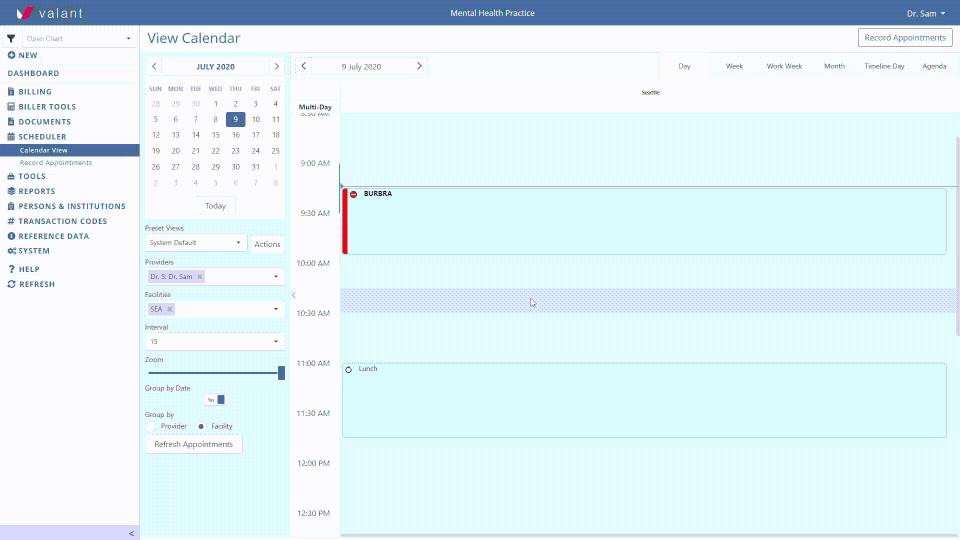Screen dimensions: 960x540
Task: Switch to Timeline Day view tab
Action: [x=884, y=66]
